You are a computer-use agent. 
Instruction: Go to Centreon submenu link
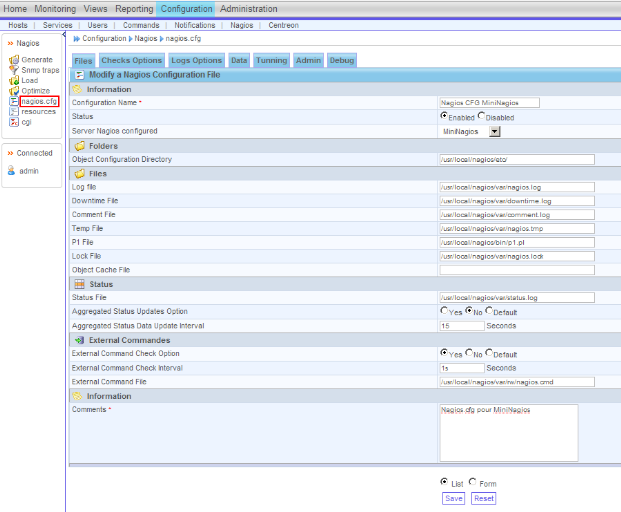tap(283, 24)
